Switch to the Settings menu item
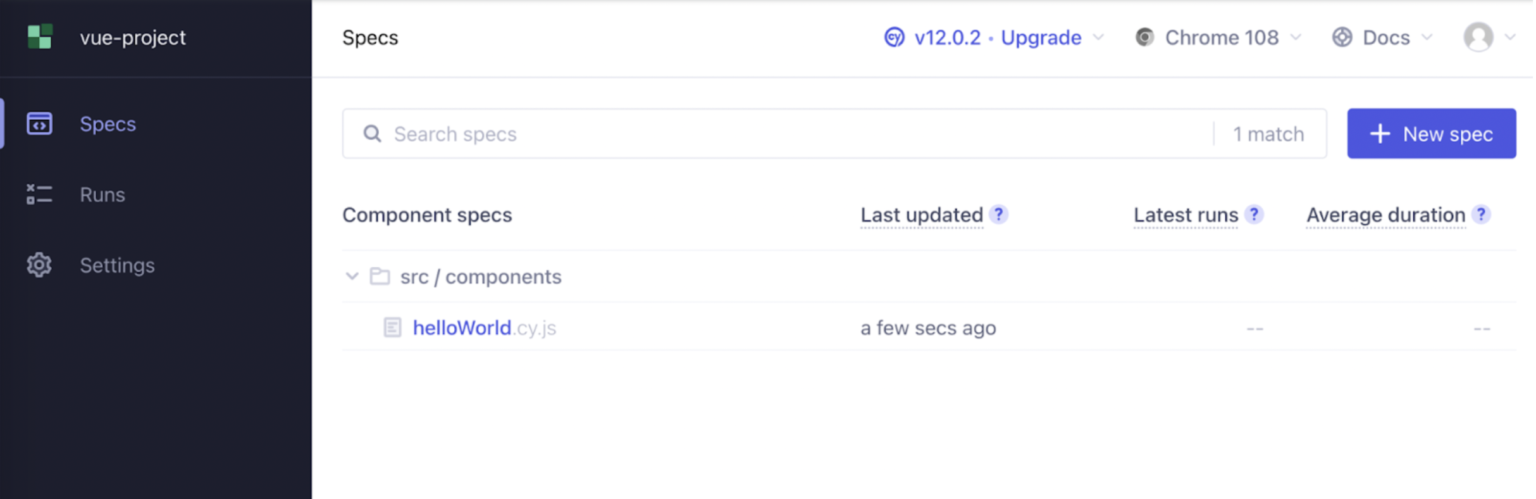This screenshot has height=499, width=1536. click(117, 265)
